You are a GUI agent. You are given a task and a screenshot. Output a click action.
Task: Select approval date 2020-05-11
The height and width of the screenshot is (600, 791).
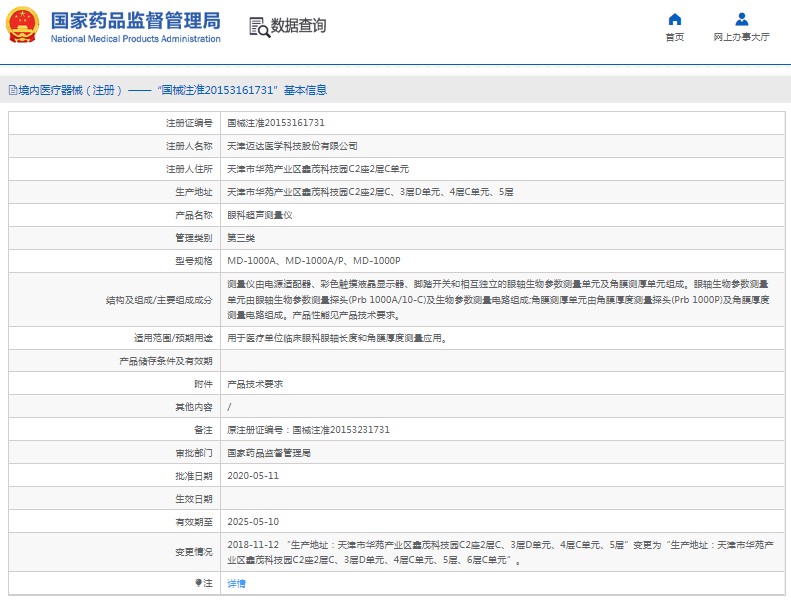coord(253,476)
